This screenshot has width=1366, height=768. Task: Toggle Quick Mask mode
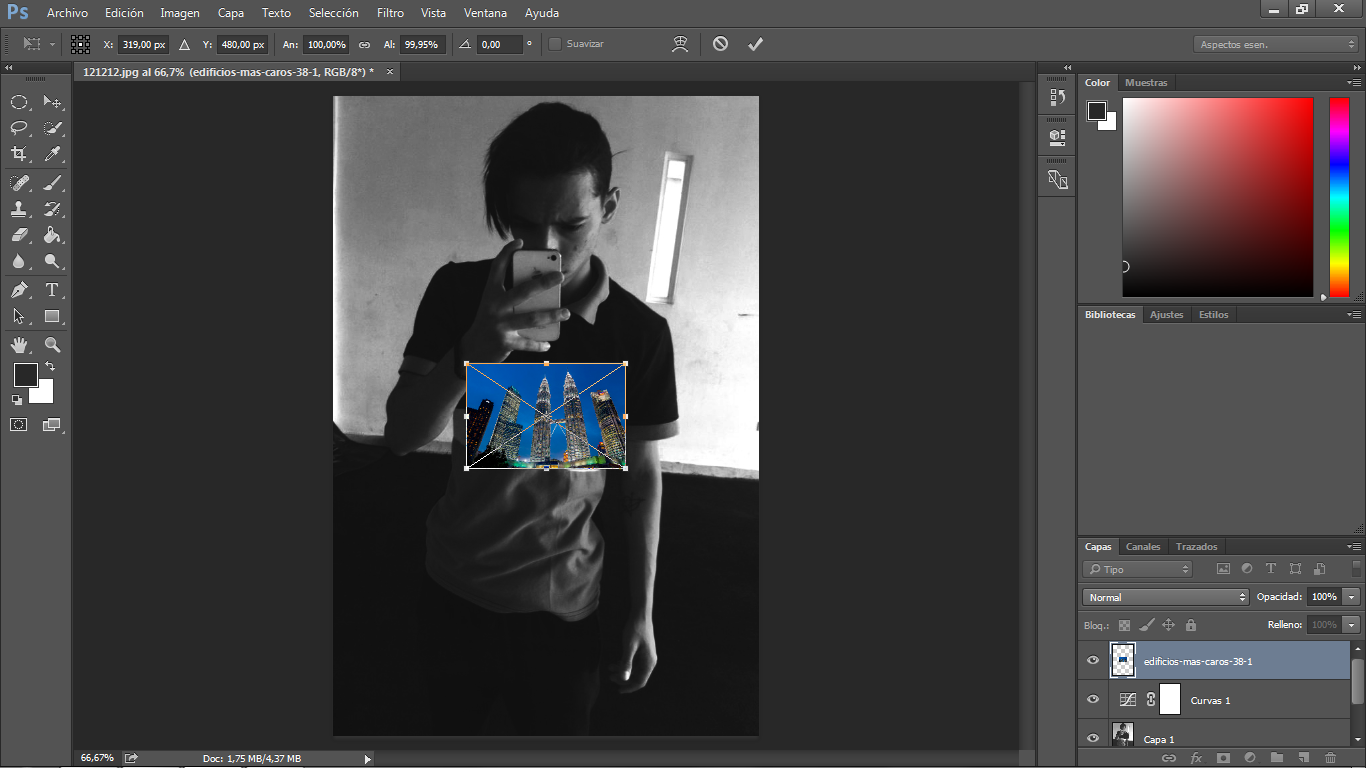coord(19,425)
